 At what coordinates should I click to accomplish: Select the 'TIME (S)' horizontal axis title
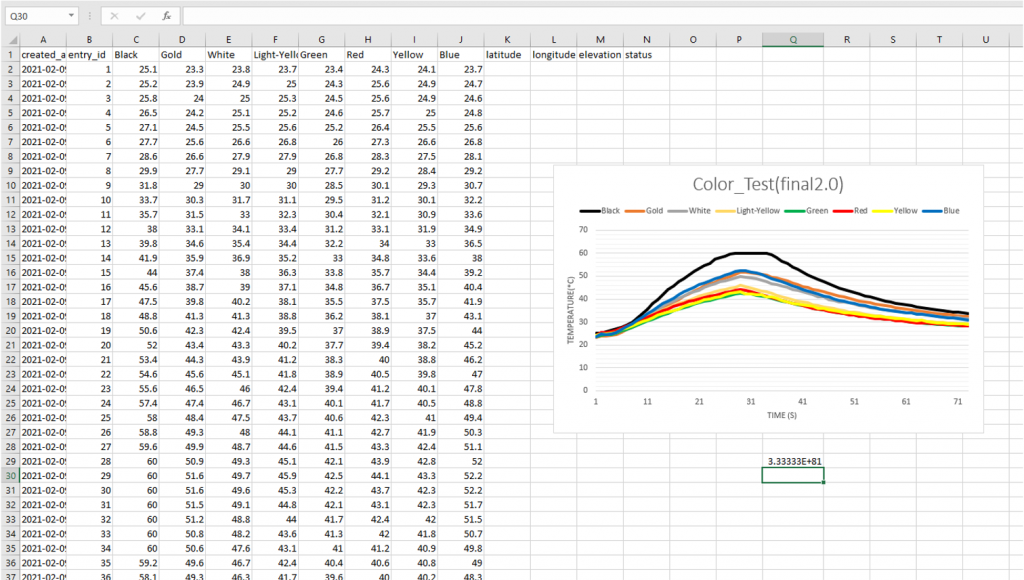[782, 415]
